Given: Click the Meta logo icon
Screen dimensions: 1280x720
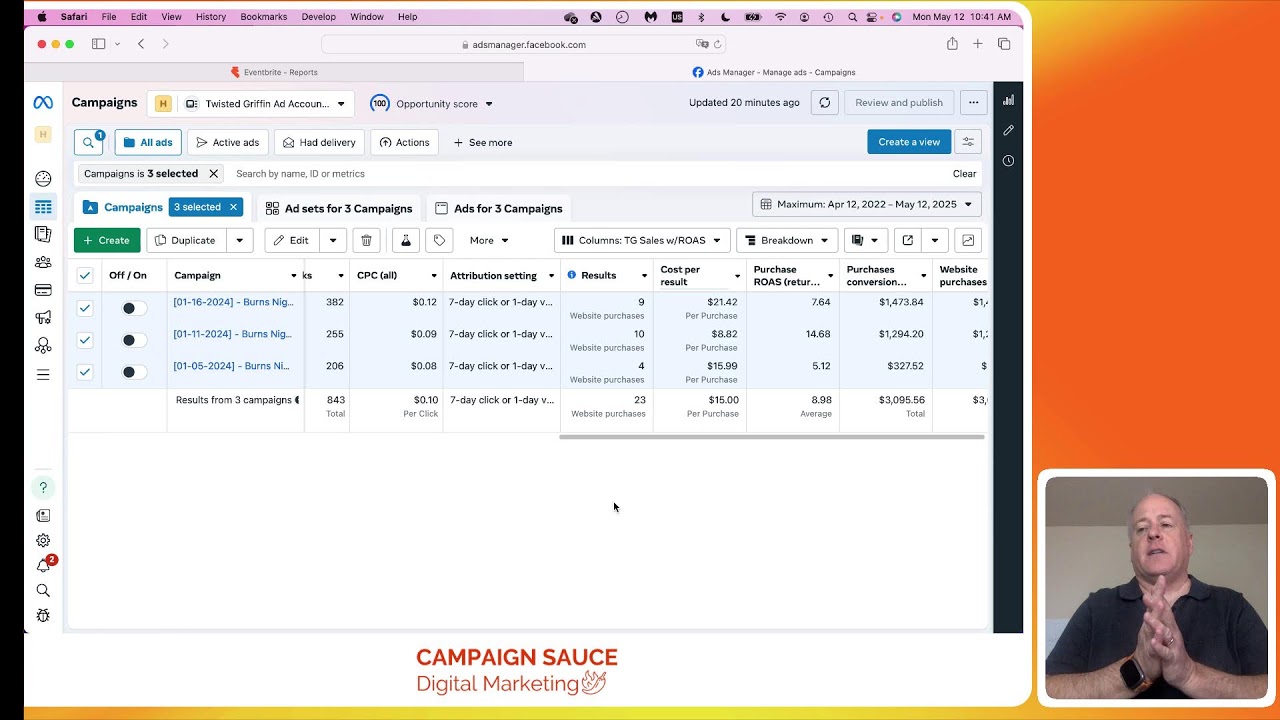Looking at the screenshot, I should (43, 103).
